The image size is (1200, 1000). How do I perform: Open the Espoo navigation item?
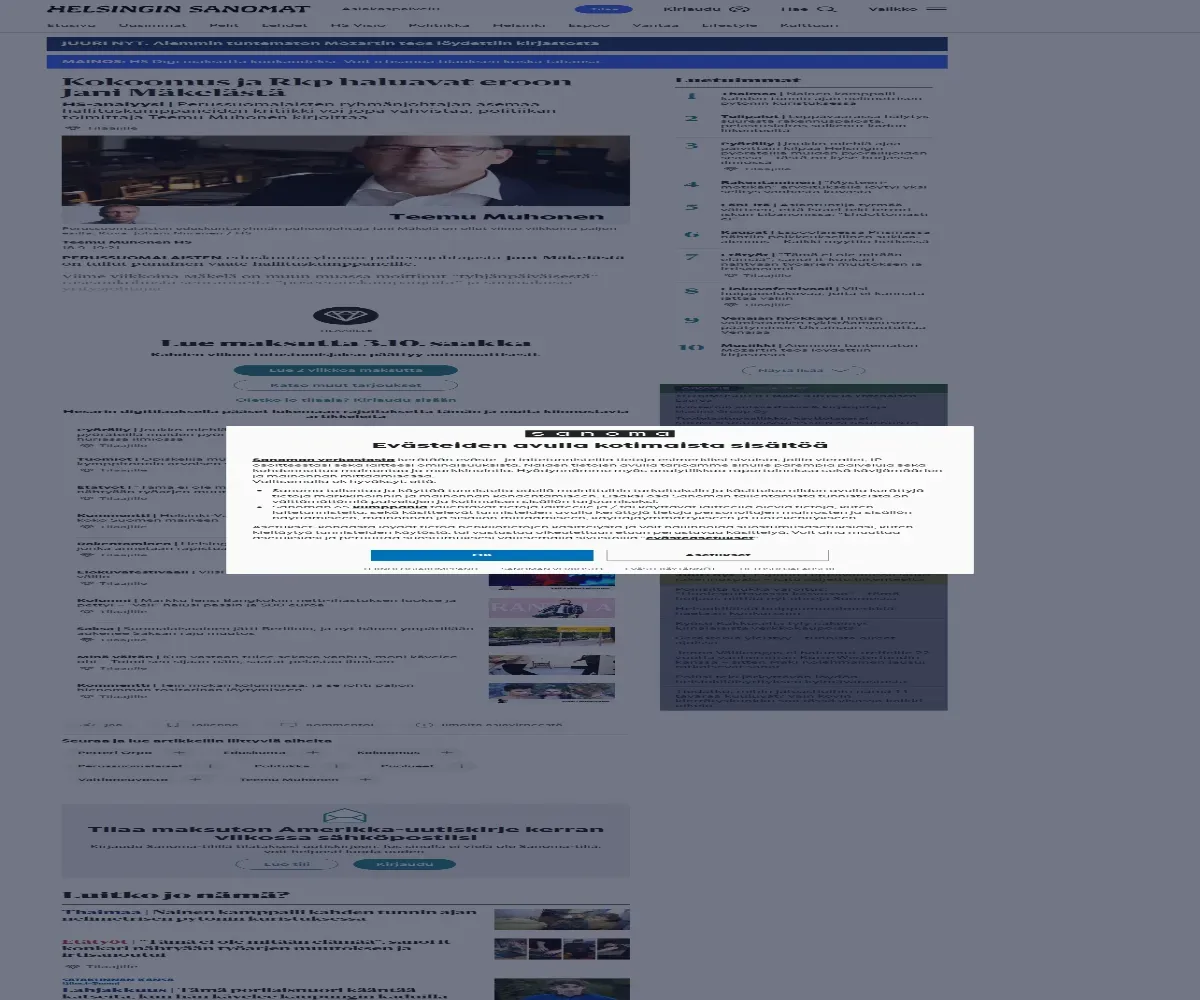coord(590,24)
